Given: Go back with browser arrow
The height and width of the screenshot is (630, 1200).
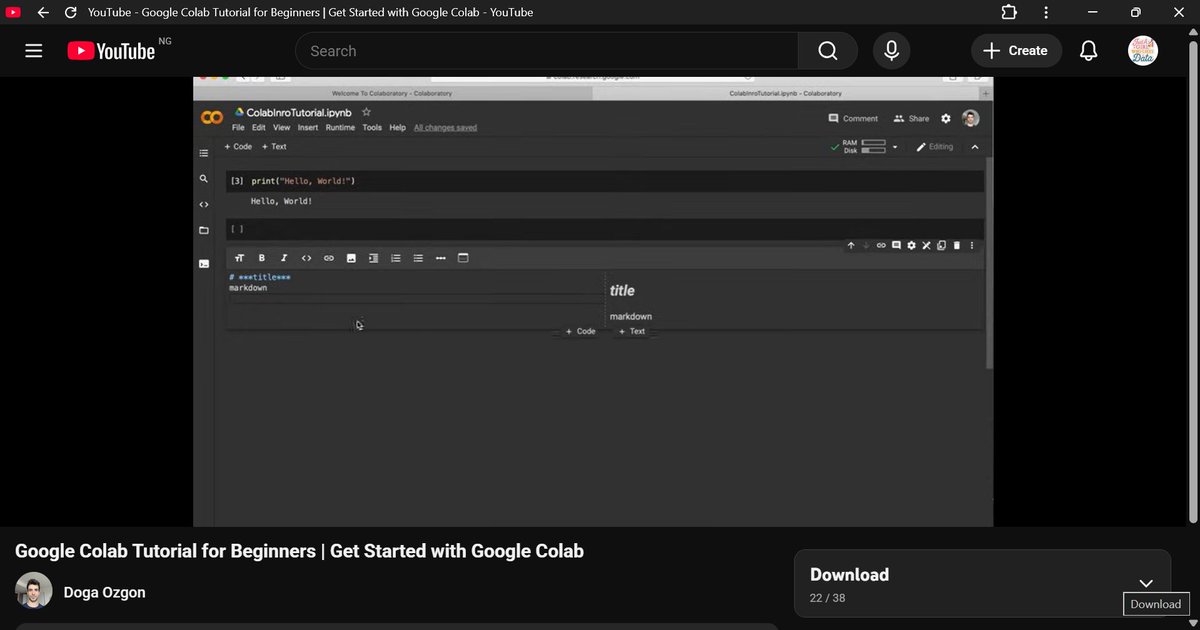Looking at the screenshot, I should 43,13.
